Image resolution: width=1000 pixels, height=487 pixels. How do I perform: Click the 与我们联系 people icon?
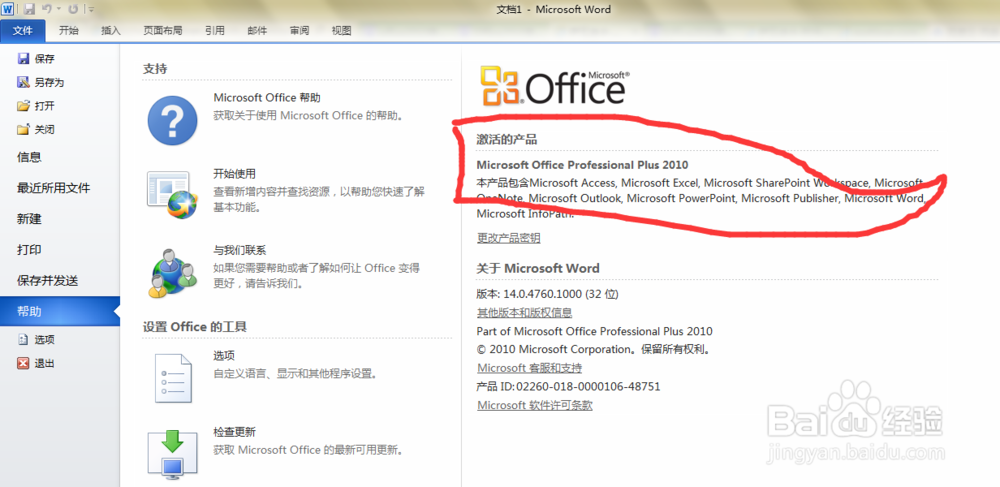pyautogui.click(x=173, y=272)
